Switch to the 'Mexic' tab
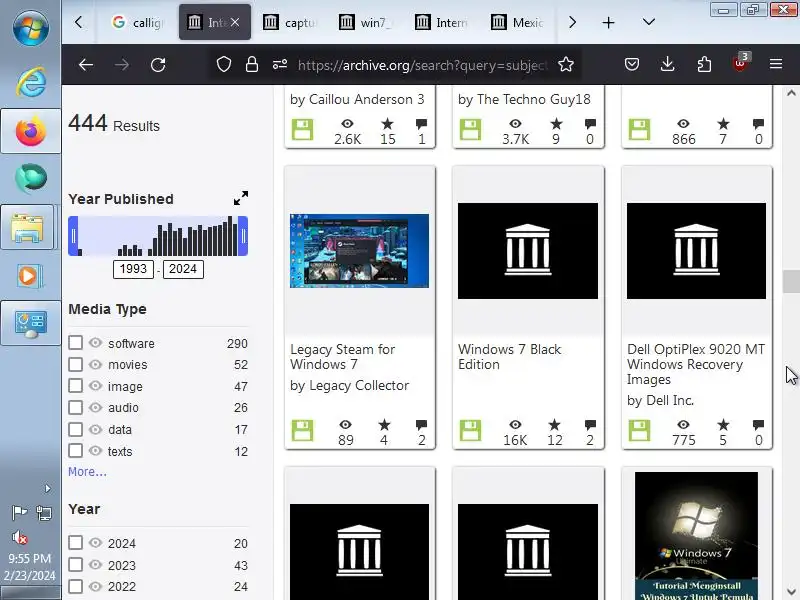Viewport: 800px width, 600px height. (517, 22)
